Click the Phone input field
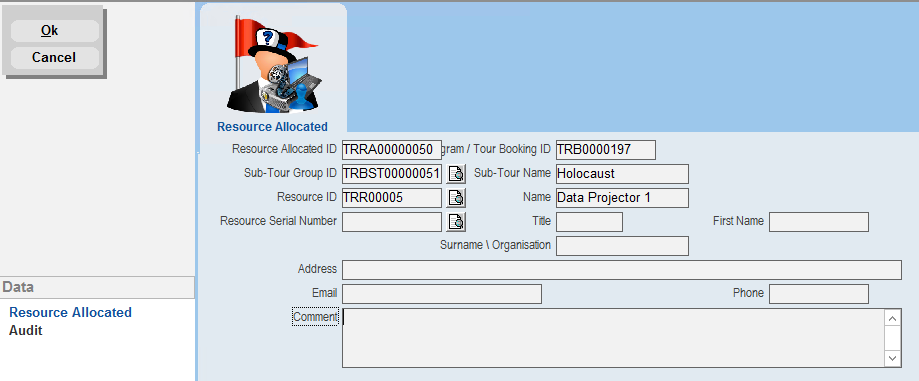 [819, 294]
